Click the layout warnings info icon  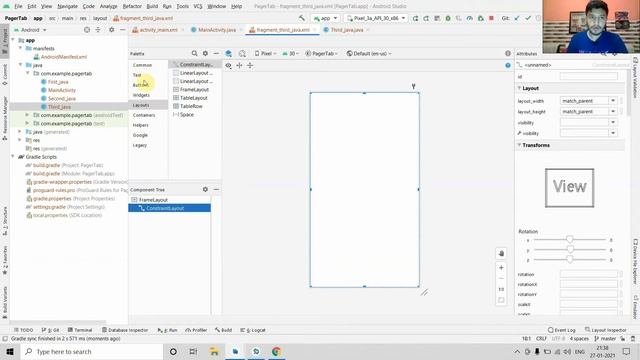tap(508, 53)
